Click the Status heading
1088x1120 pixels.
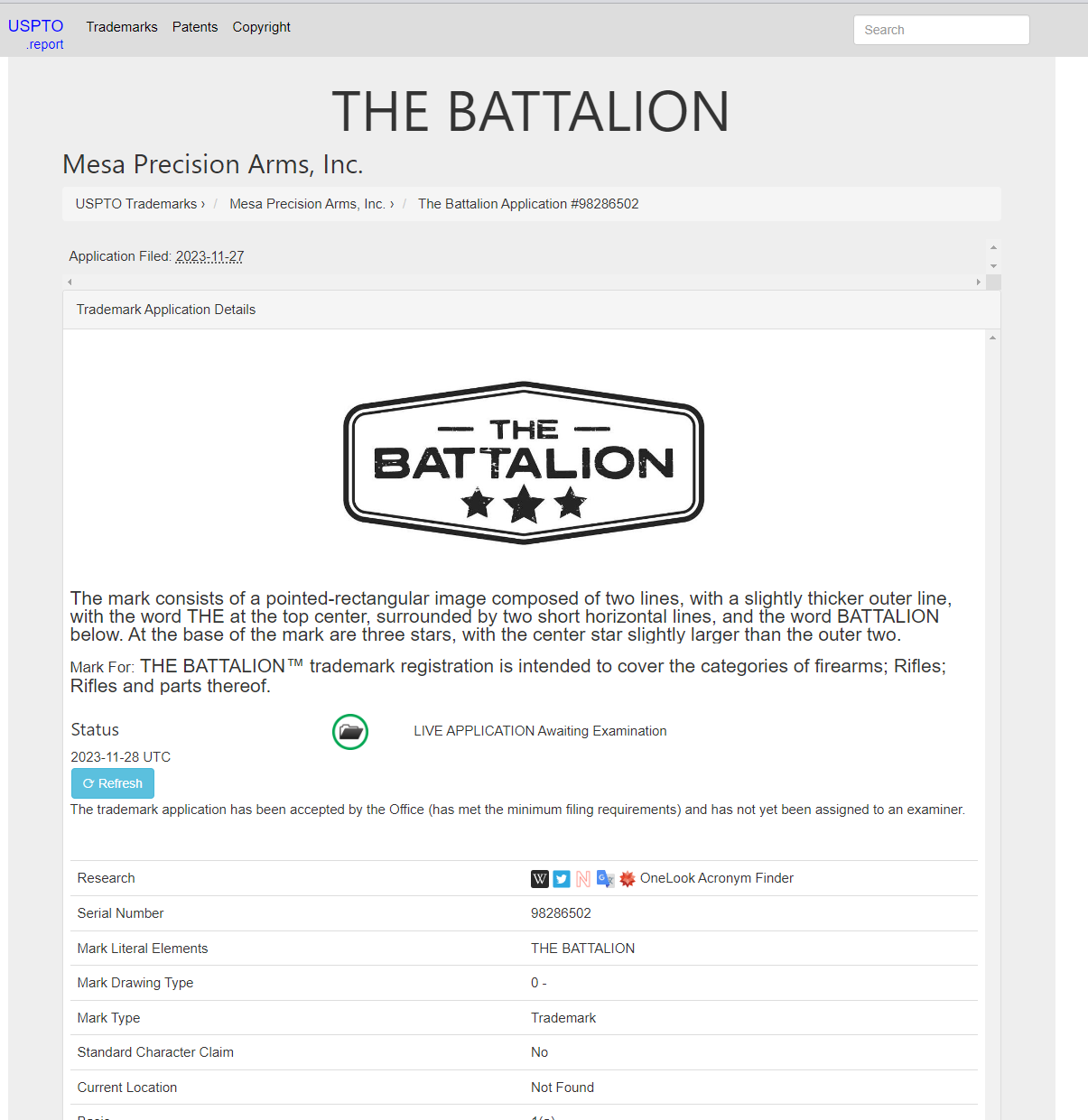95,730
